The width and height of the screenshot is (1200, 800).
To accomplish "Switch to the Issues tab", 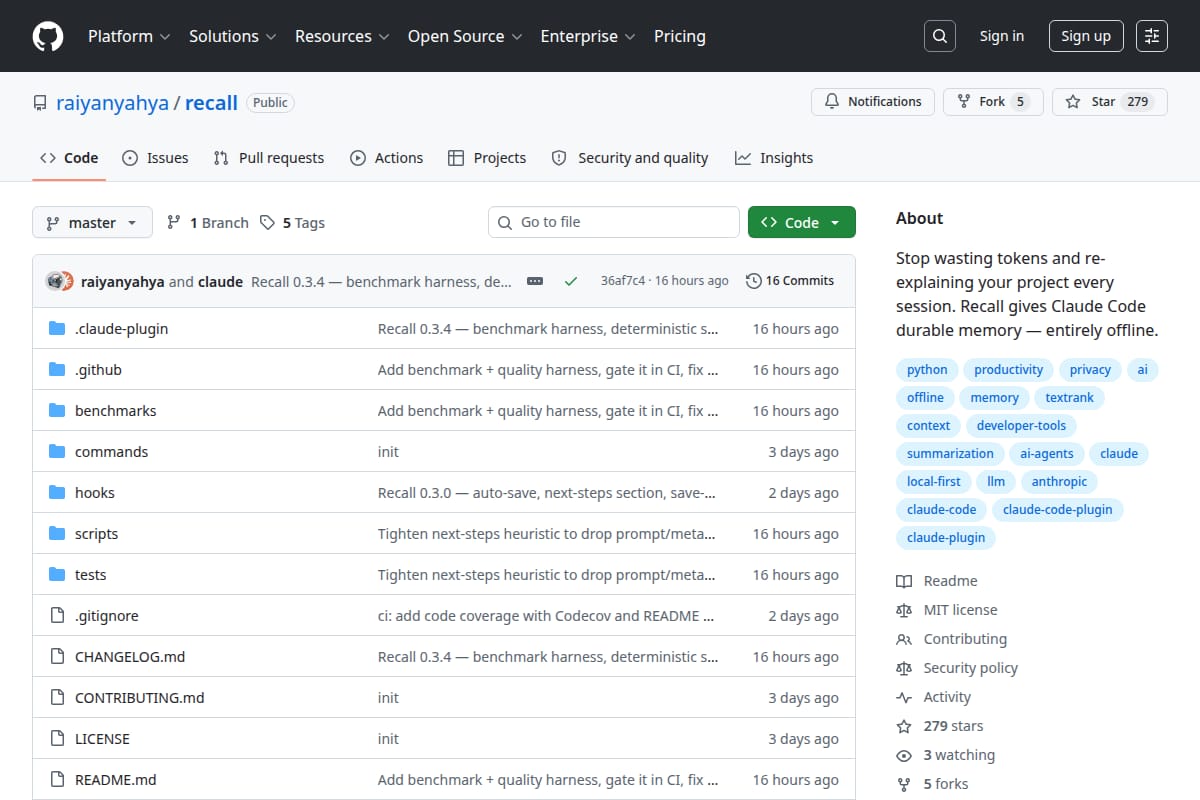I will click(x=155, y=158).
